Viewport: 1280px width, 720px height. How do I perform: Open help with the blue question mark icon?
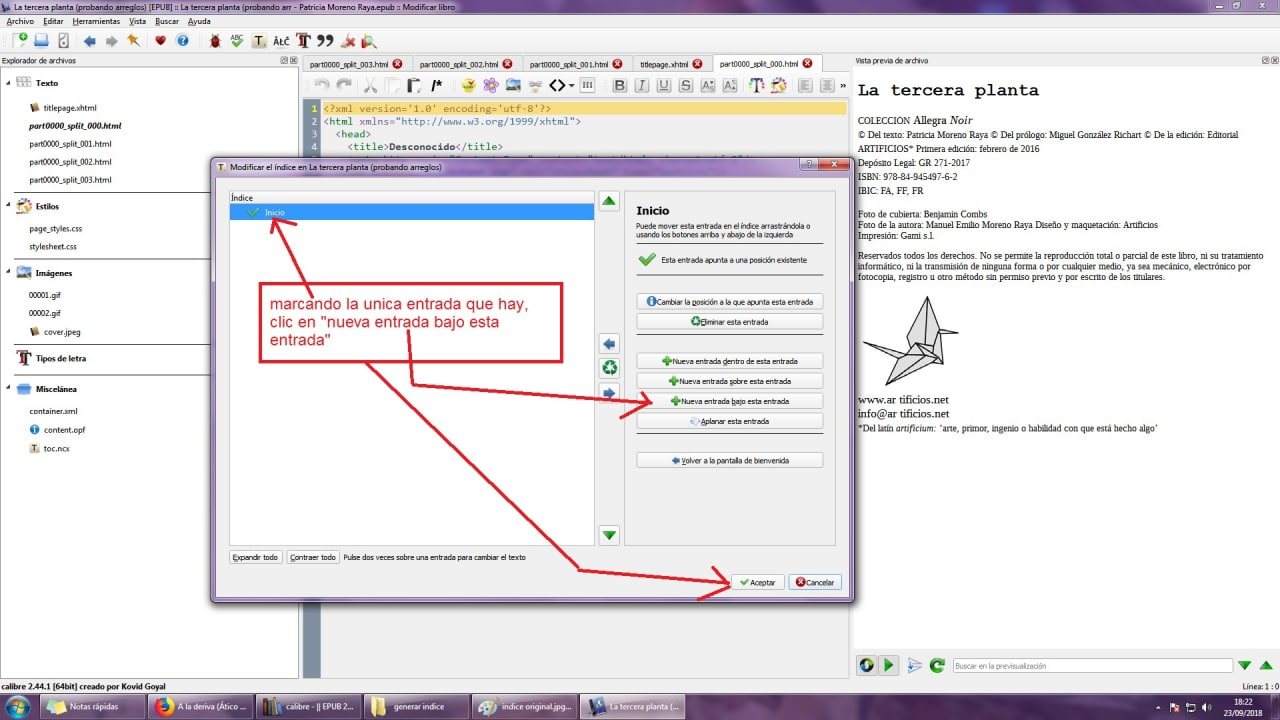pyautogui.click(x=182, y=41)
